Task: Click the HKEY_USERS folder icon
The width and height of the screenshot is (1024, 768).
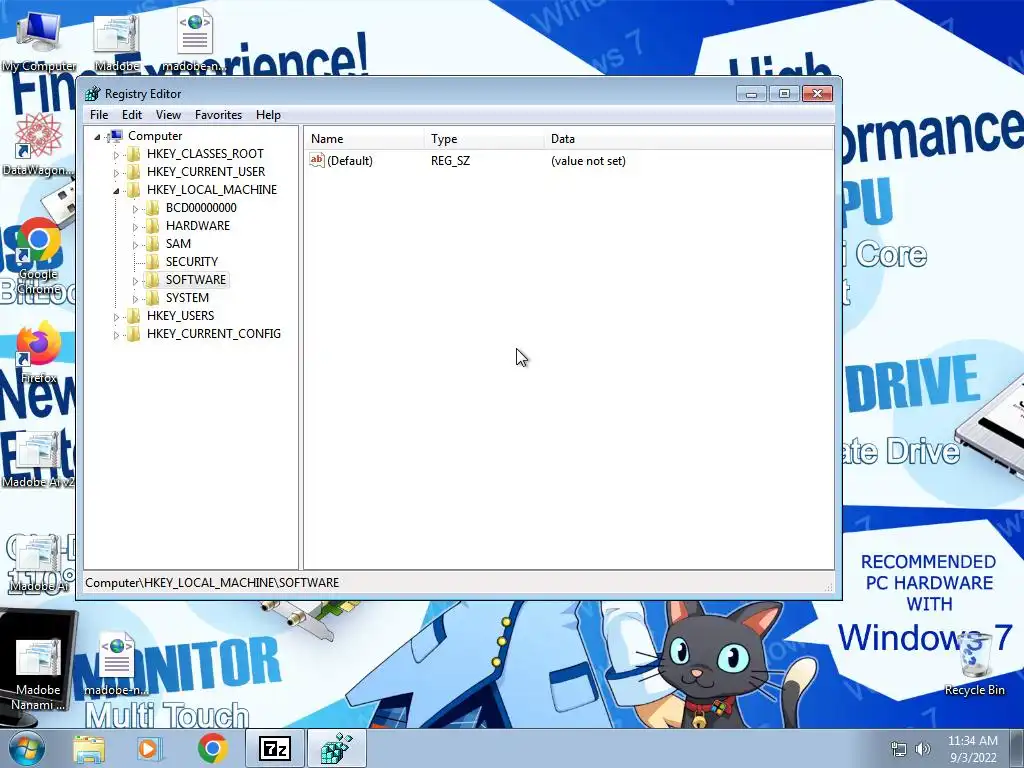Action: (133, 315)
